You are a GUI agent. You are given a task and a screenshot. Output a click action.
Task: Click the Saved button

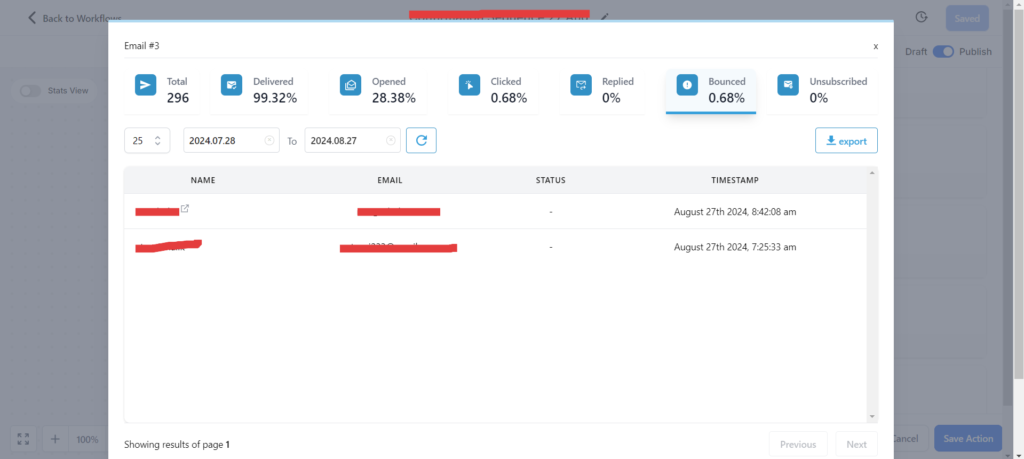pos(967,18)
